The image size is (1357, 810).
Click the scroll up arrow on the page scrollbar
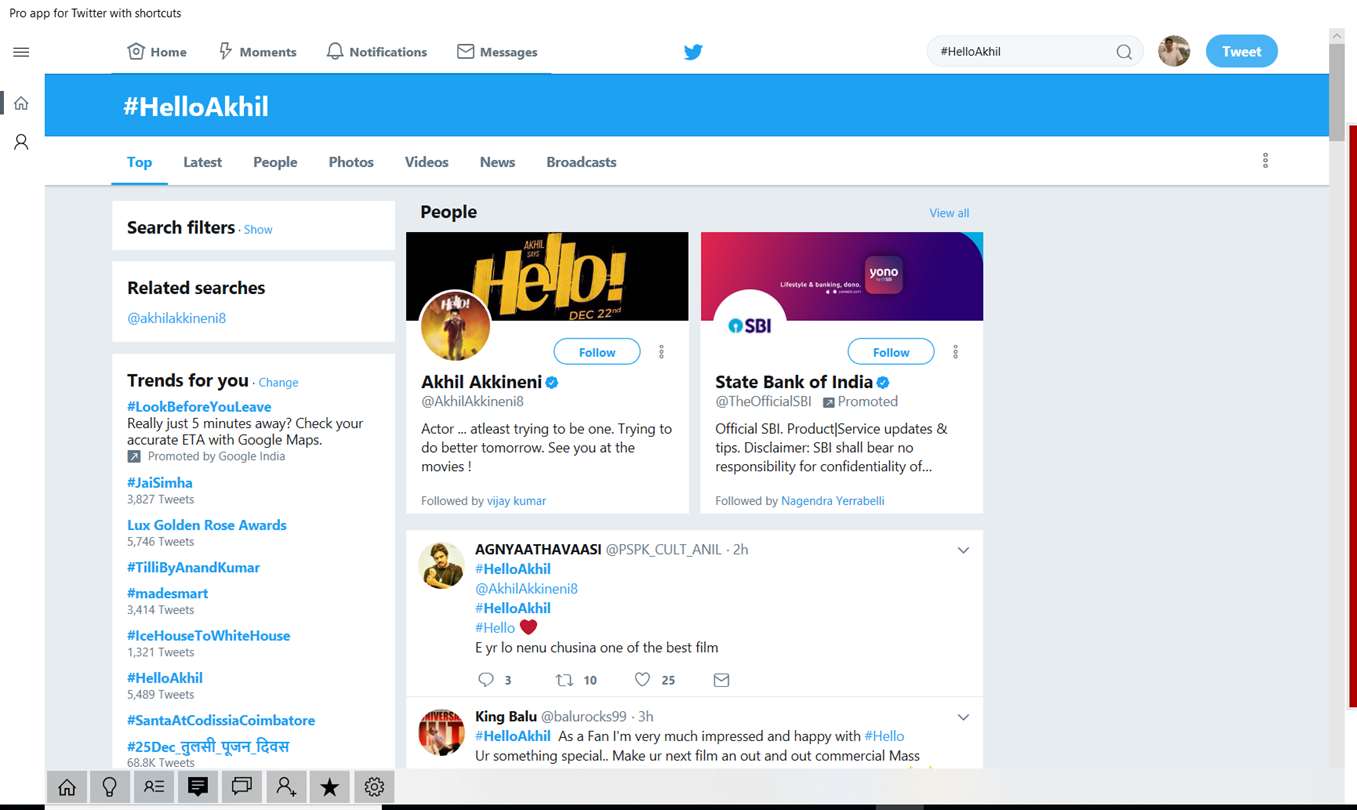click(1337, 36)
